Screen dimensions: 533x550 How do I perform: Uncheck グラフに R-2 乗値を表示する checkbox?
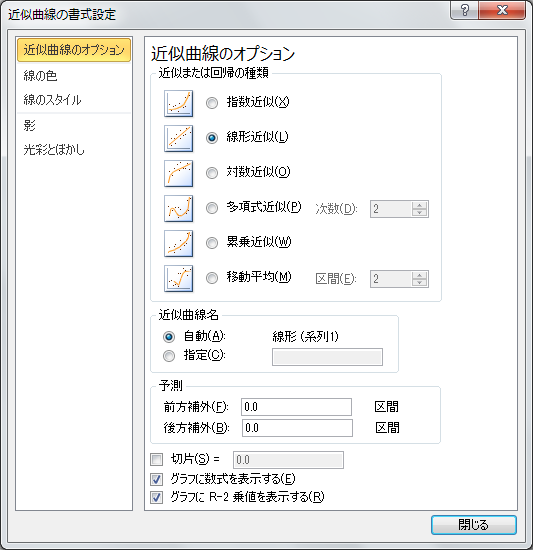click(x=156, y=497)
